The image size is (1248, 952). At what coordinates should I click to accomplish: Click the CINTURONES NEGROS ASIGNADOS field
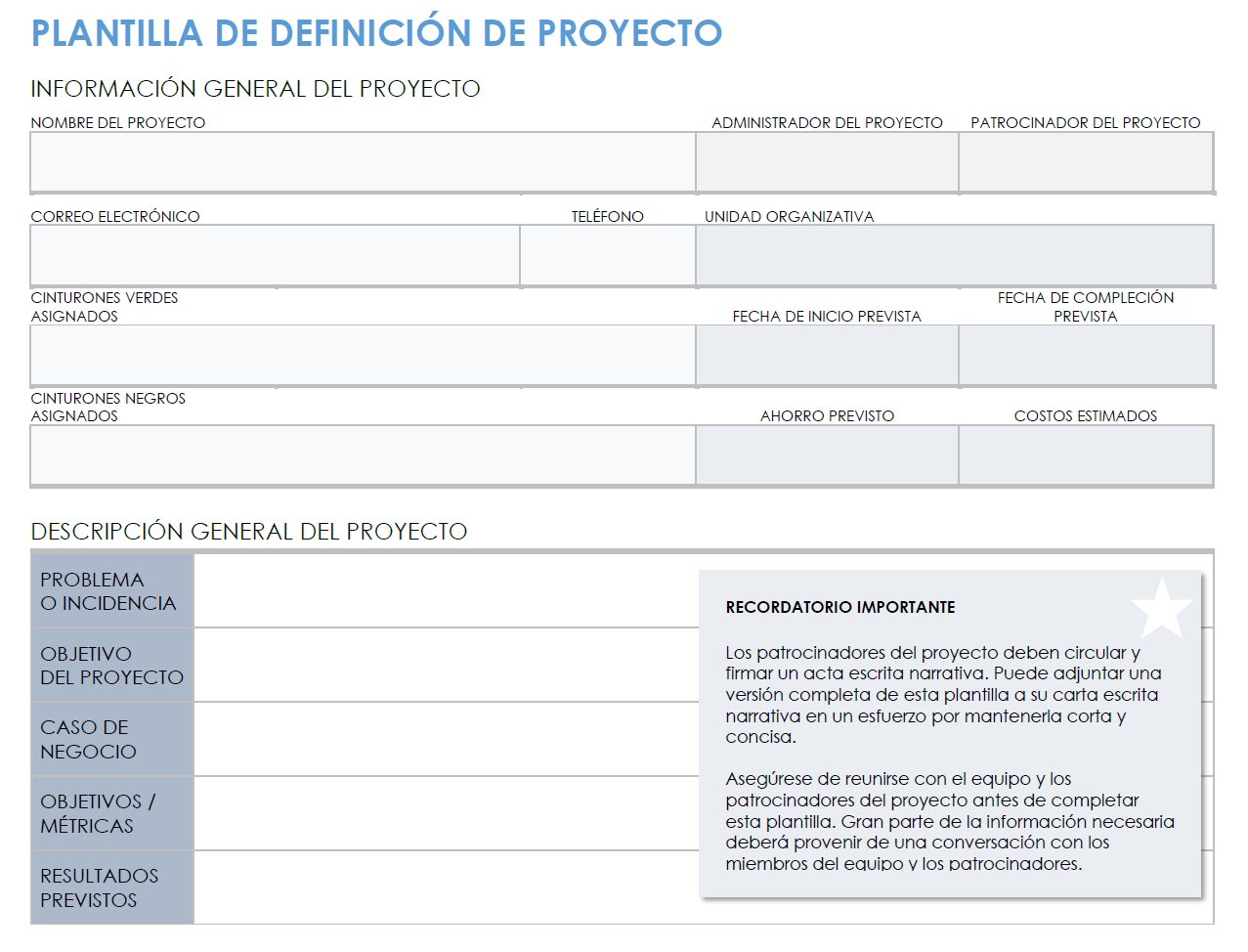[362, 454]
